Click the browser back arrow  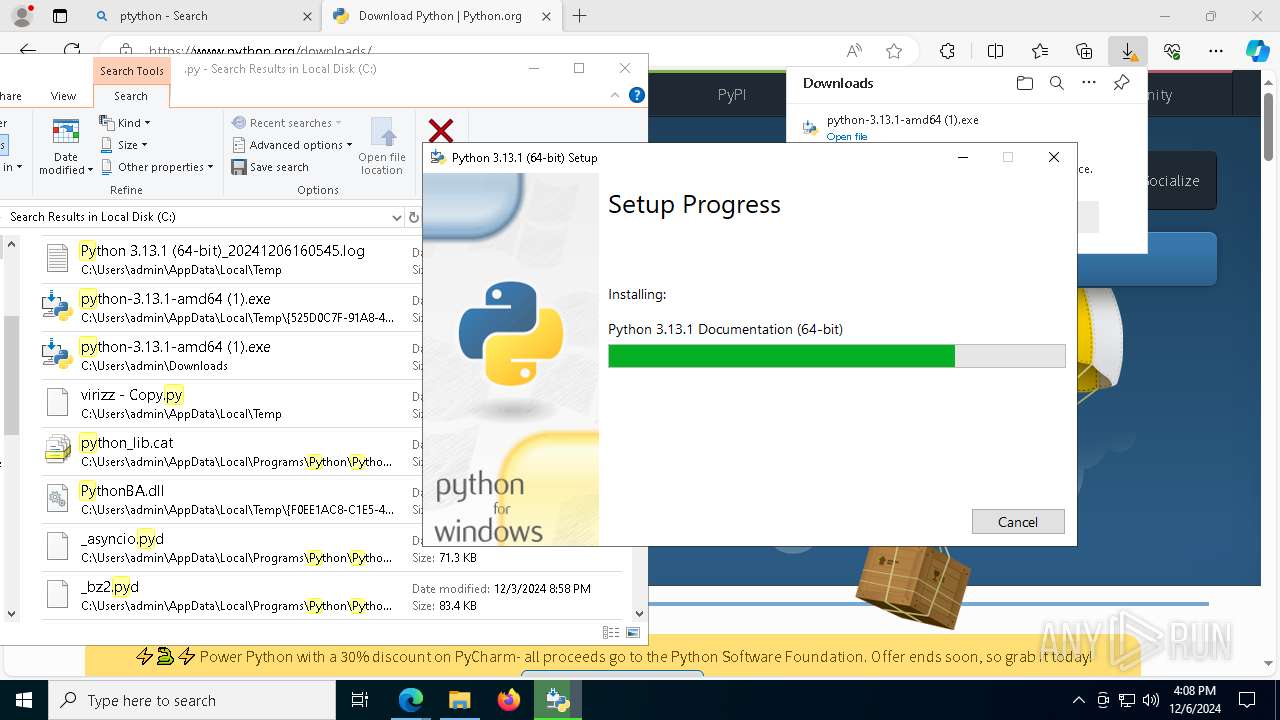point(28,51)
